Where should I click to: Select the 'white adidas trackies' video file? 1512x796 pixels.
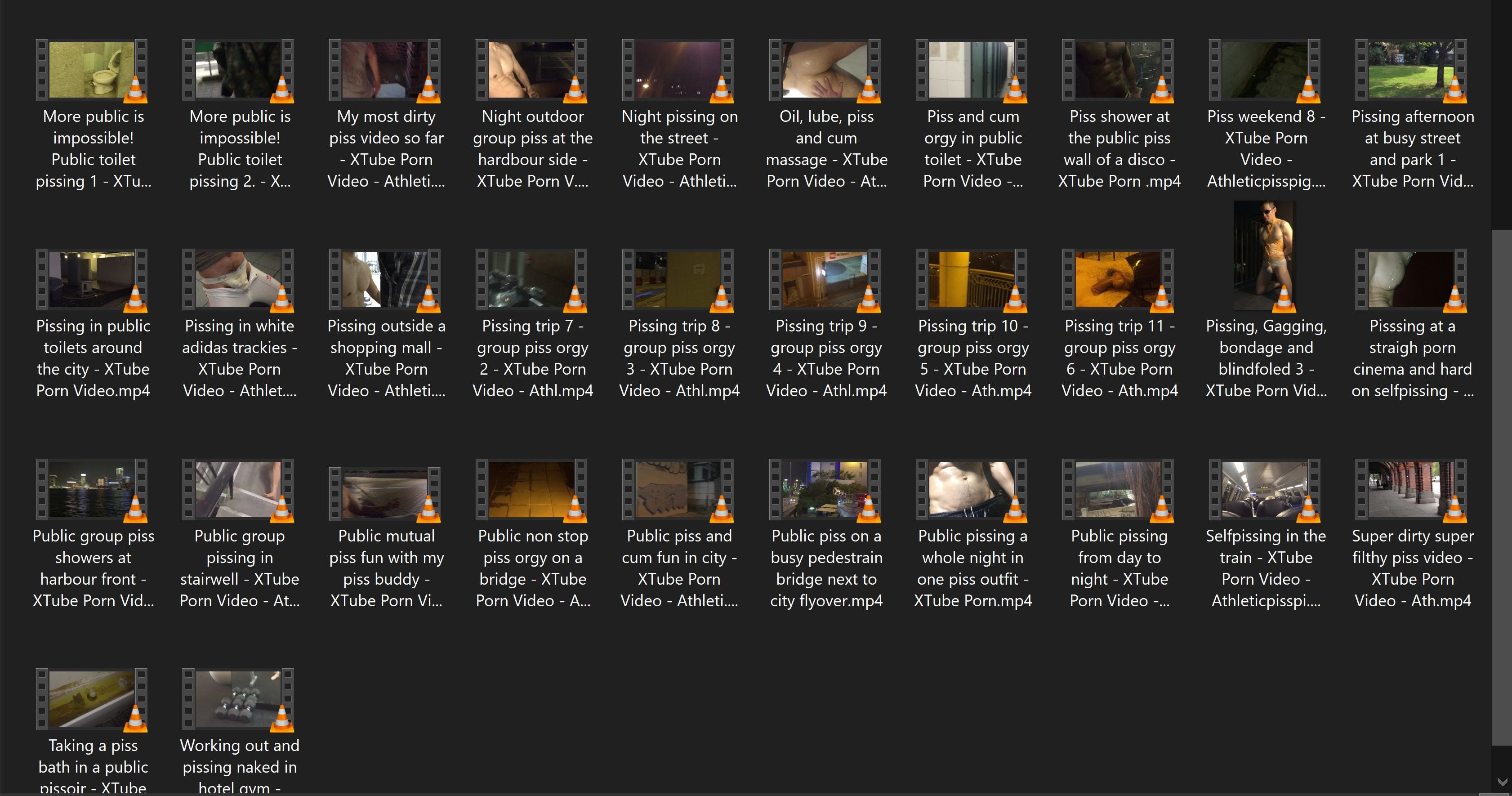click(240, 324)
